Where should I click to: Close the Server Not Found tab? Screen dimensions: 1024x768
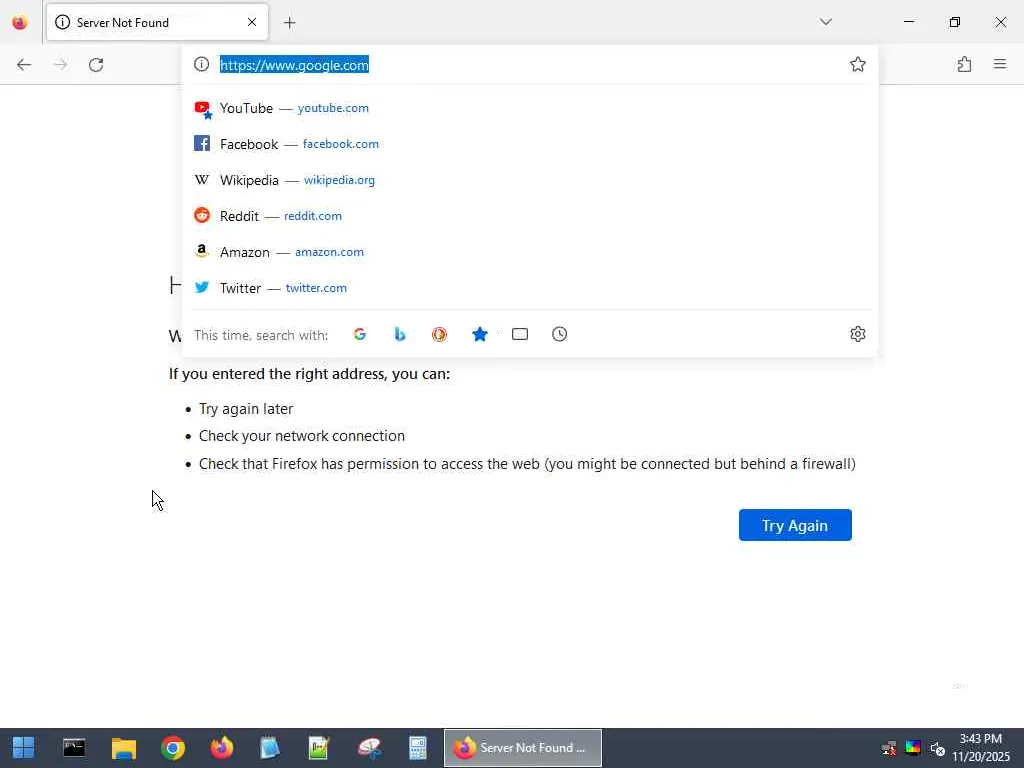252,22
